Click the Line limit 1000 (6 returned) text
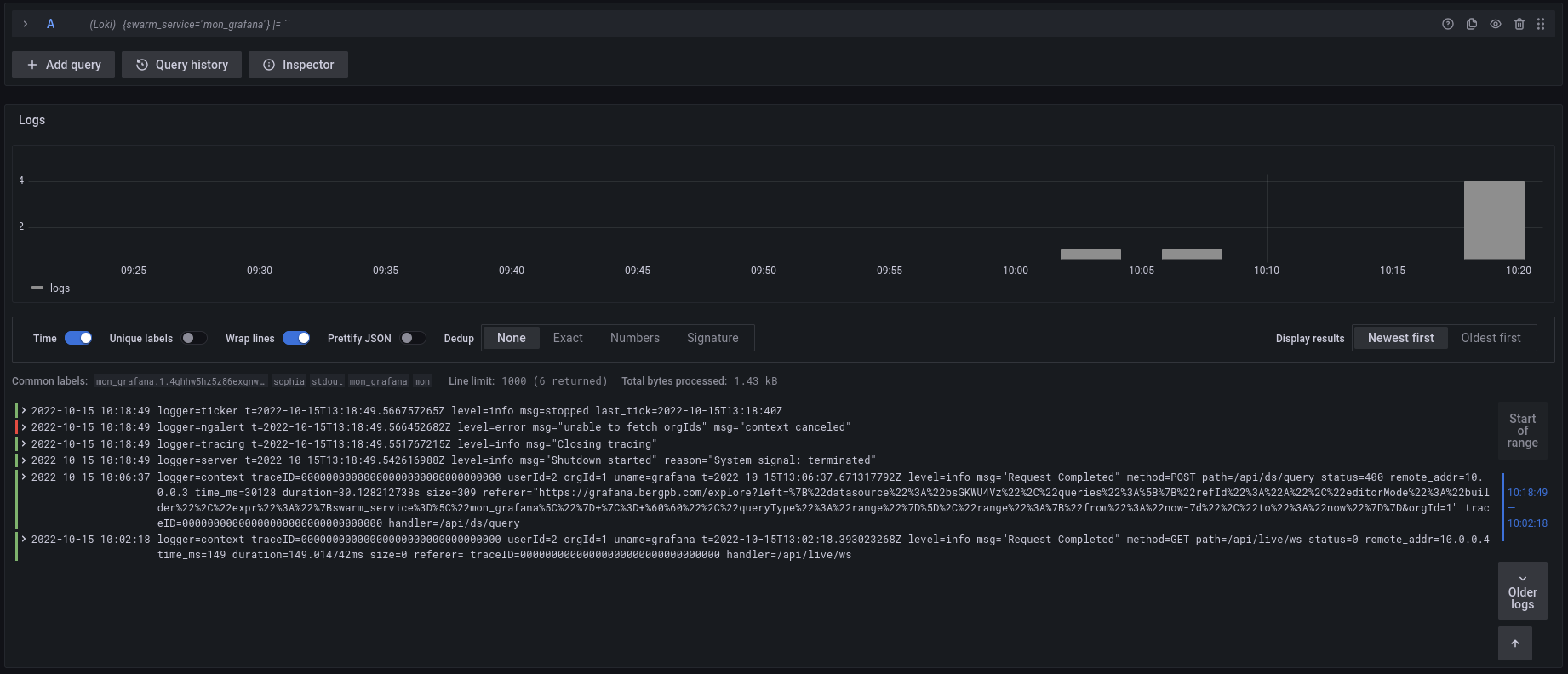The height and width of the screenshot is (674, 1568). (528, 381)
